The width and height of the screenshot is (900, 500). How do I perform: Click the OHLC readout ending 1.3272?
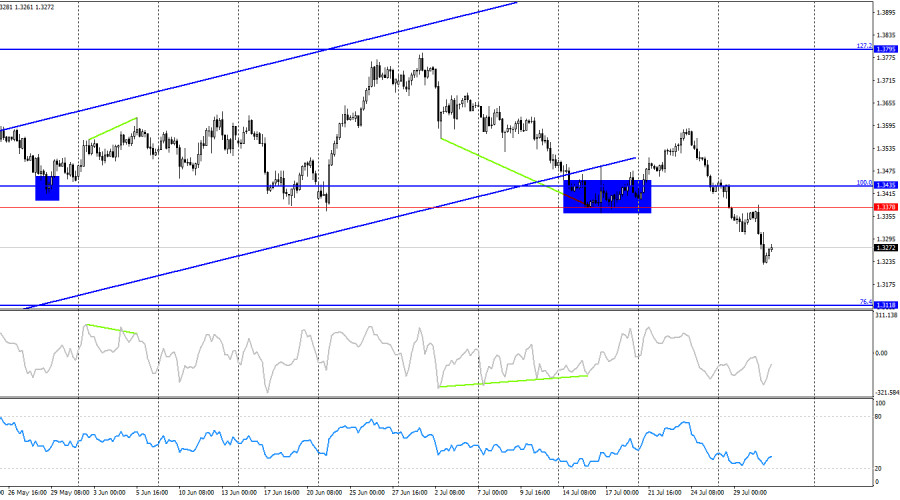point(27,7)
